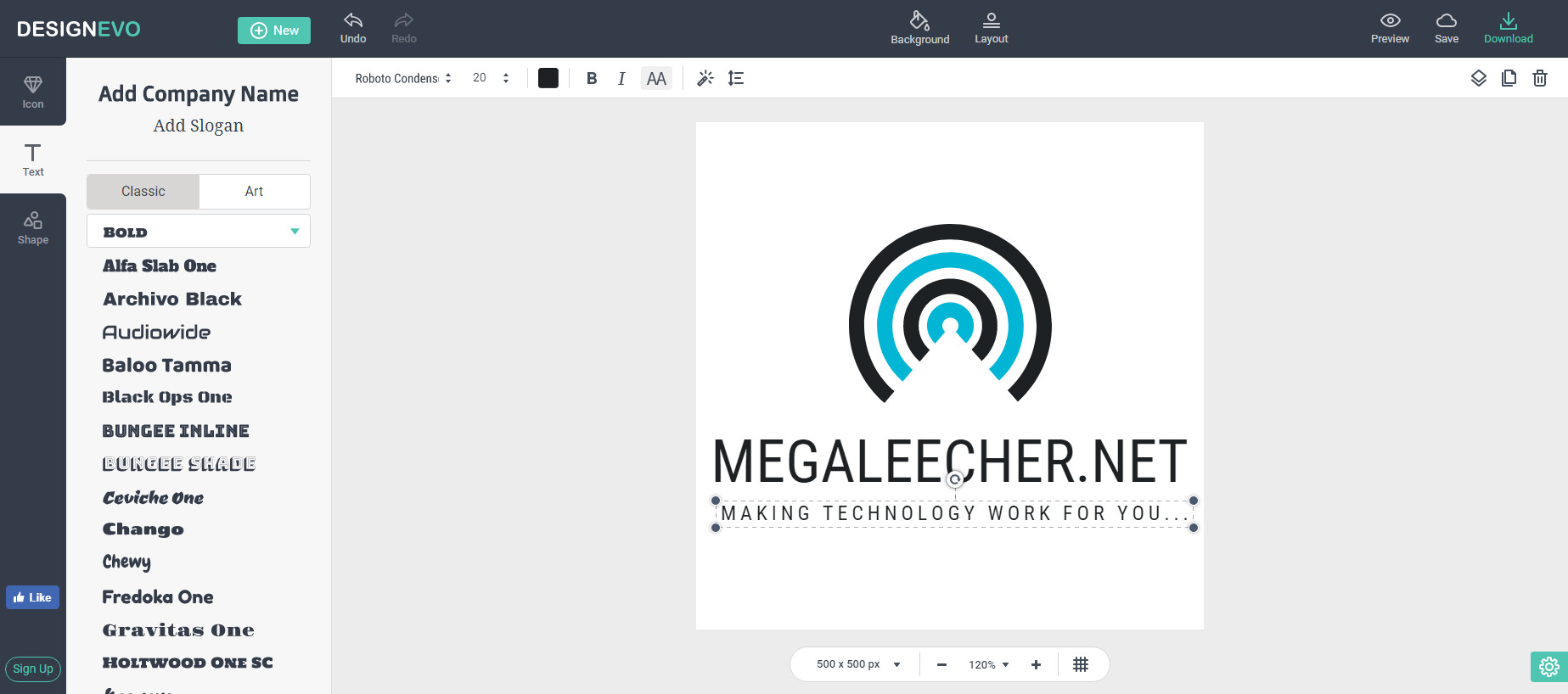1568x694 pixels.
Task: Choose Bungee Shade font
Action: point(179,464)
